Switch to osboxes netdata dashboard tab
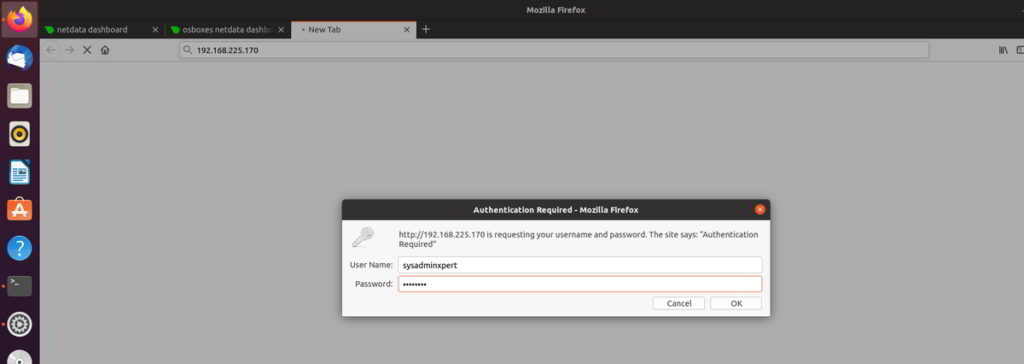The image size is (1024, 364). click(221, 29)
